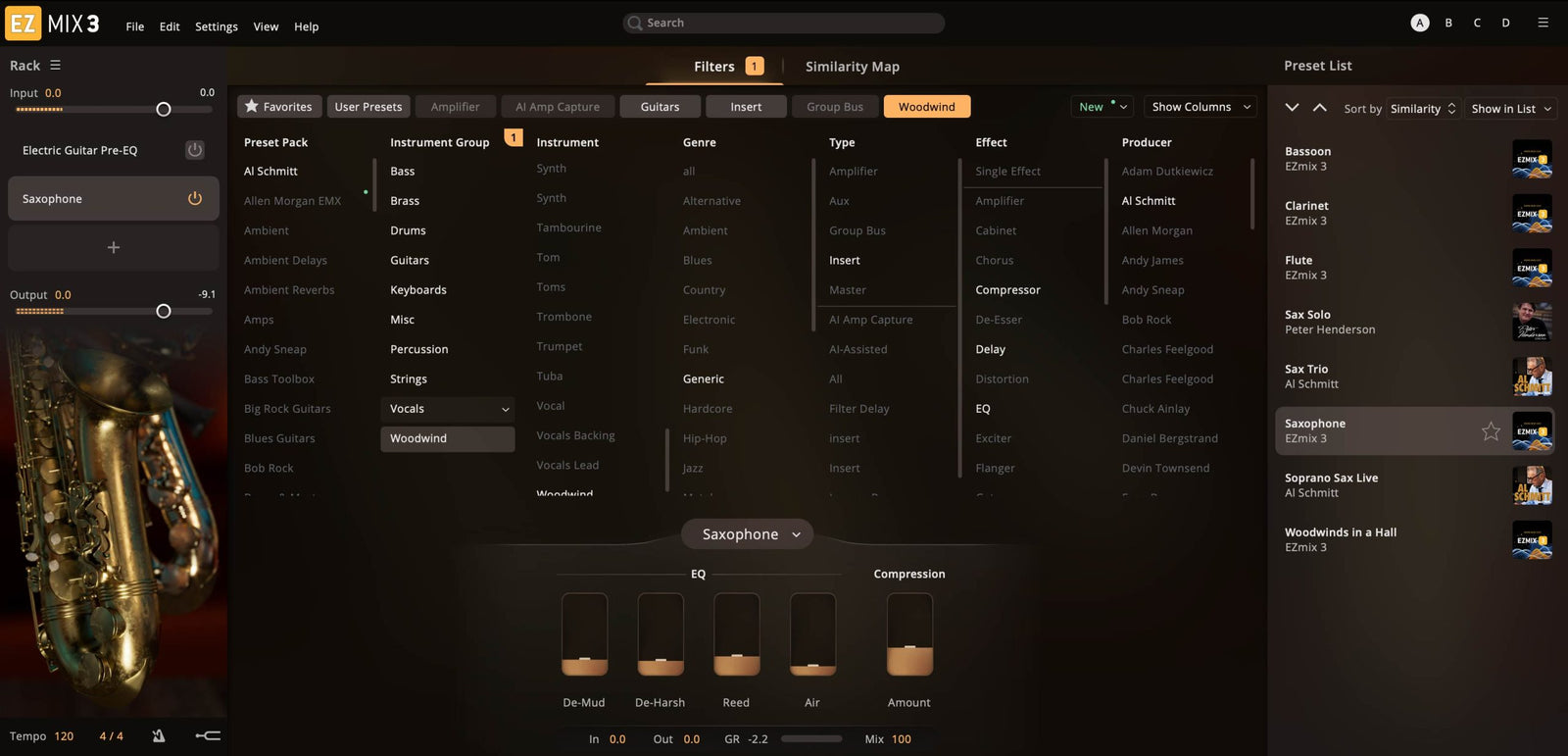Click the De-Harsh EQ fader
The height and width of the screenshot is (756, 1568).
coord(661,634)
